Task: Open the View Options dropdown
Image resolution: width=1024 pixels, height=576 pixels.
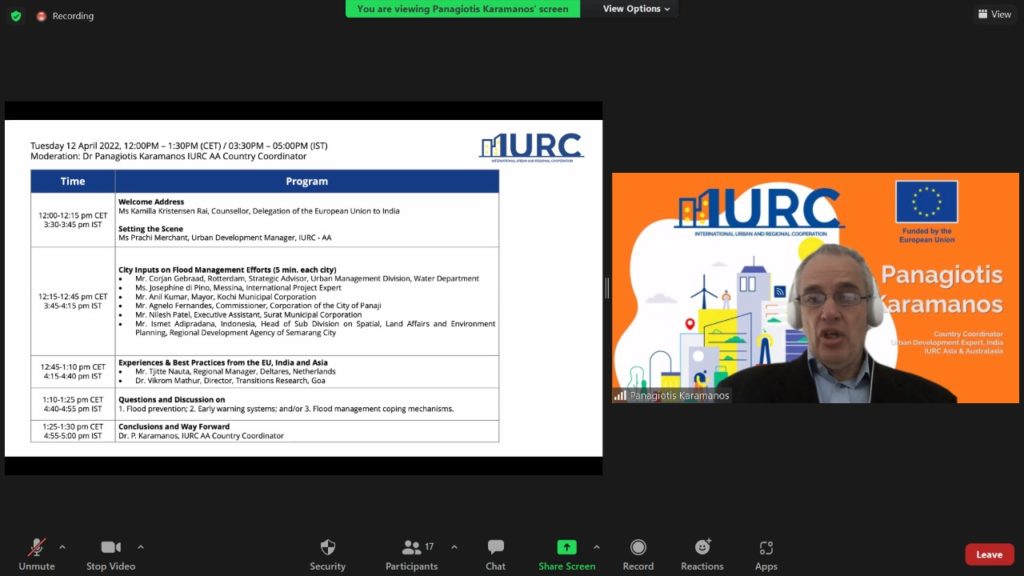Action: click(638, 9)
